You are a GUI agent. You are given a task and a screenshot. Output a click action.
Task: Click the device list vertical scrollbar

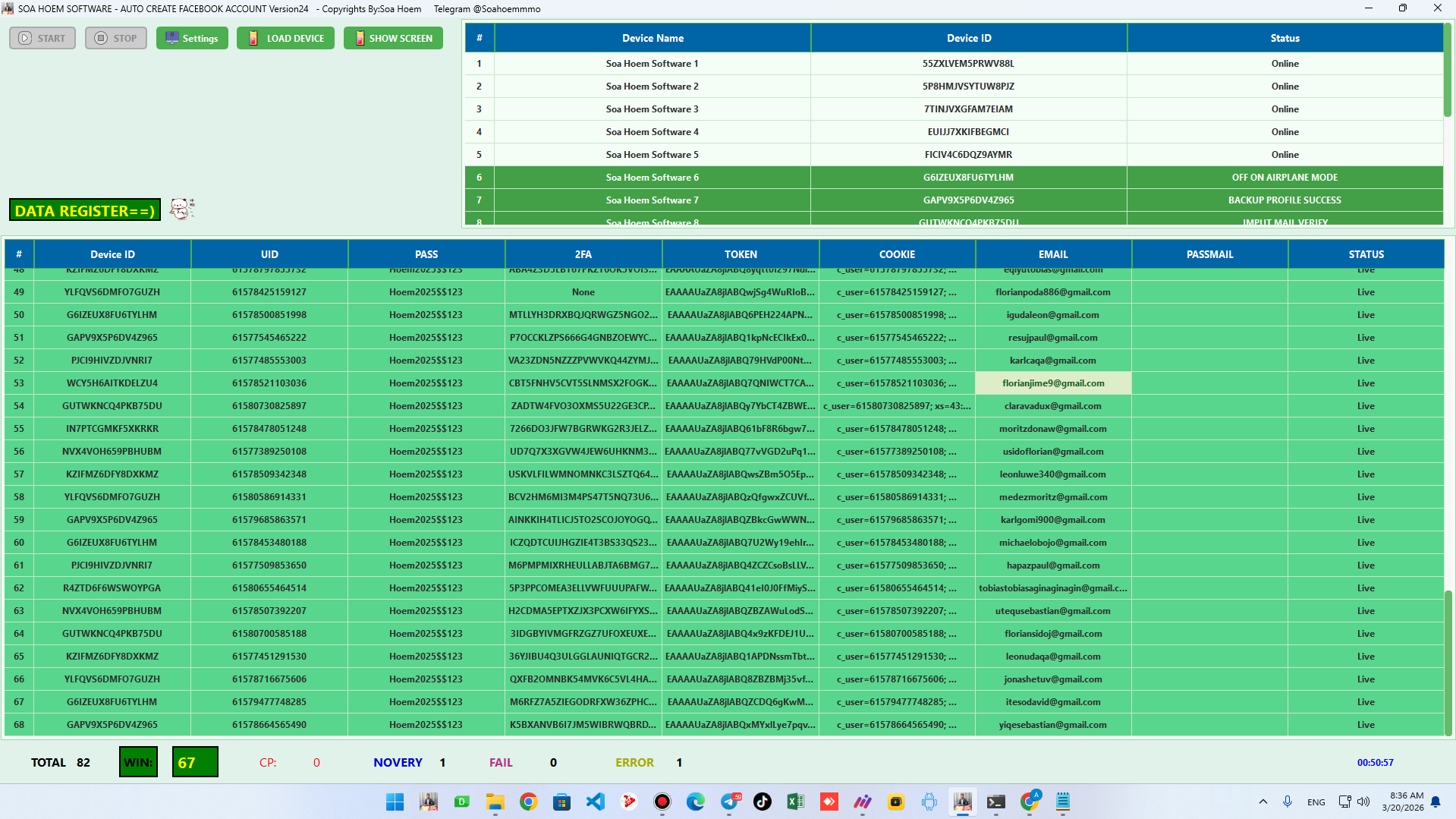tap(1448, 70)
